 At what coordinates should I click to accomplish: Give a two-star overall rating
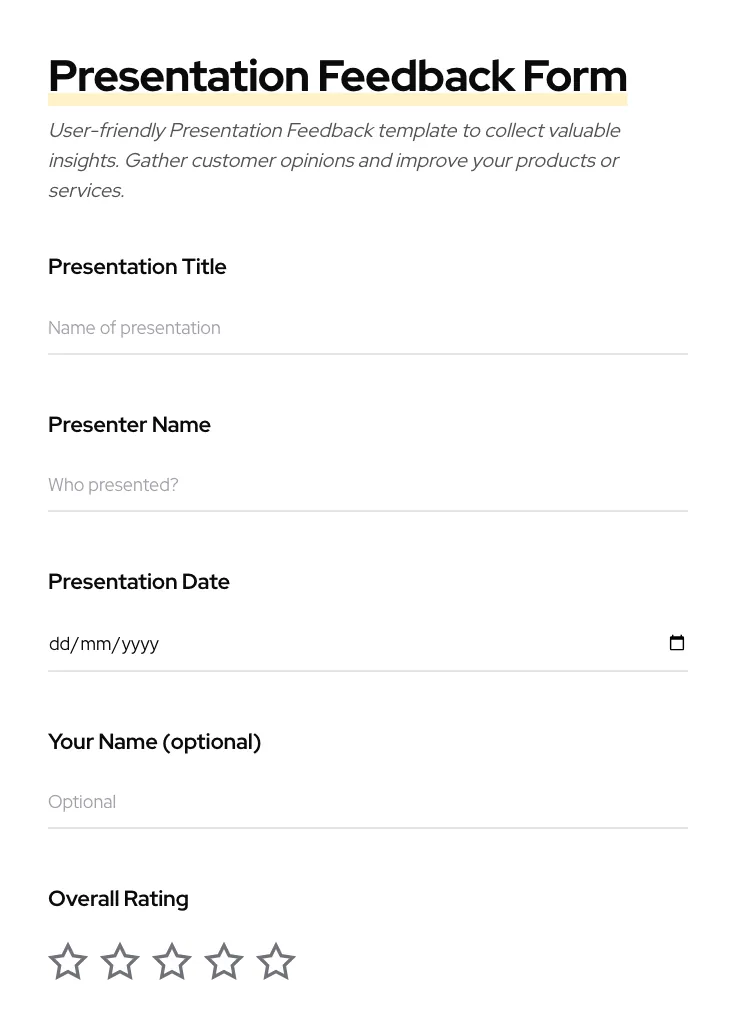[x=120, y=961]
